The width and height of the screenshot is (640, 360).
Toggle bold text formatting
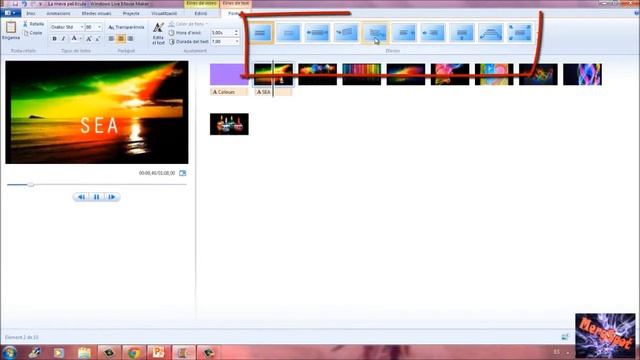pyautogui.click(x=54, y=39)
